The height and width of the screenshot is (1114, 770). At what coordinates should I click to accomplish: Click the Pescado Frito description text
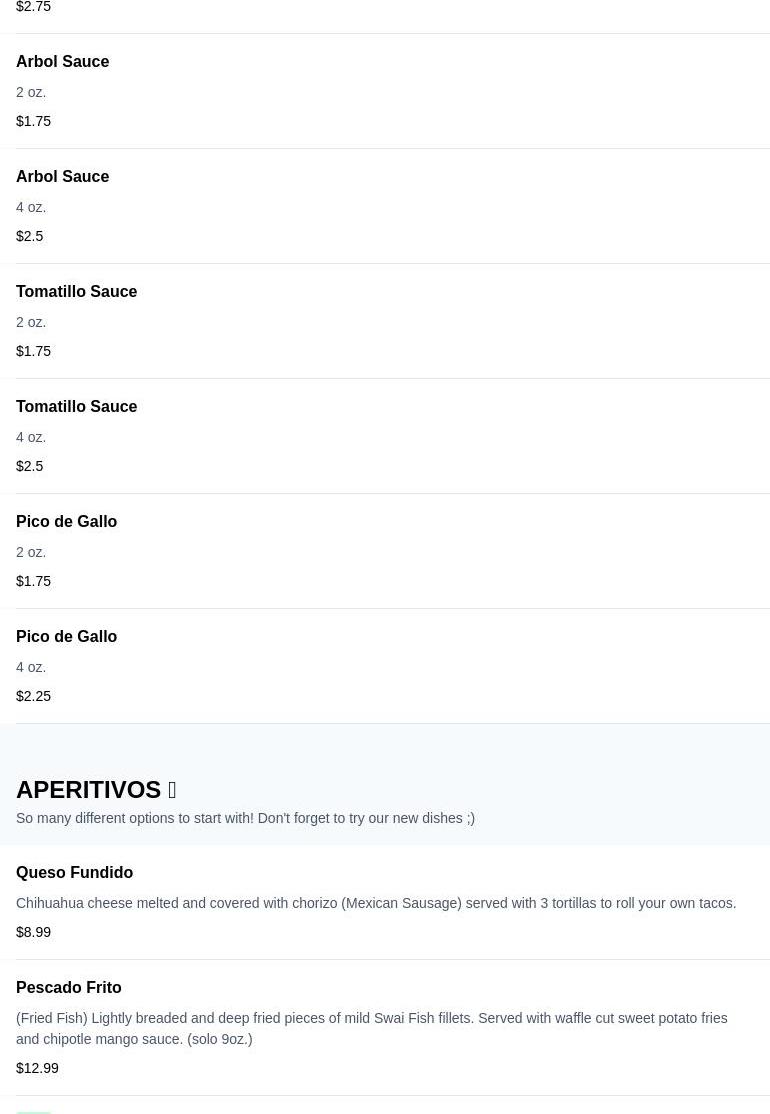[x=371, y=1028]
